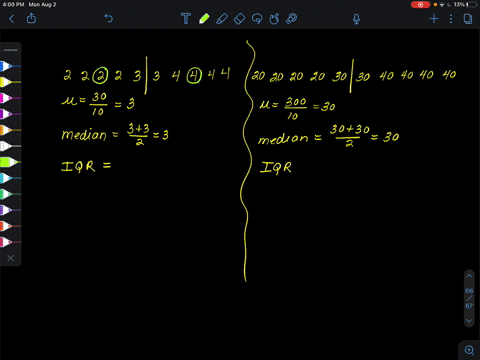Open the page manager icon
The height and width of the screenshot is (360, 480).
pyautogui.click(x=468, y=19)
